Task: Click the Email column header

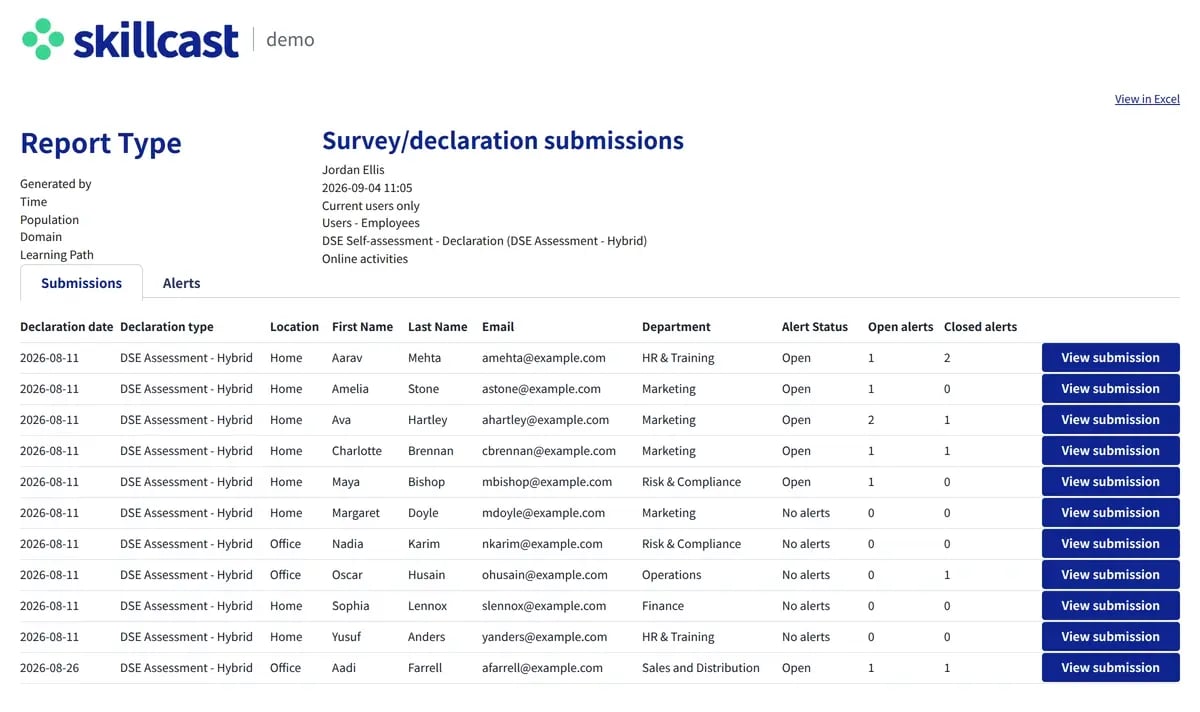Action: click(498, 327)
